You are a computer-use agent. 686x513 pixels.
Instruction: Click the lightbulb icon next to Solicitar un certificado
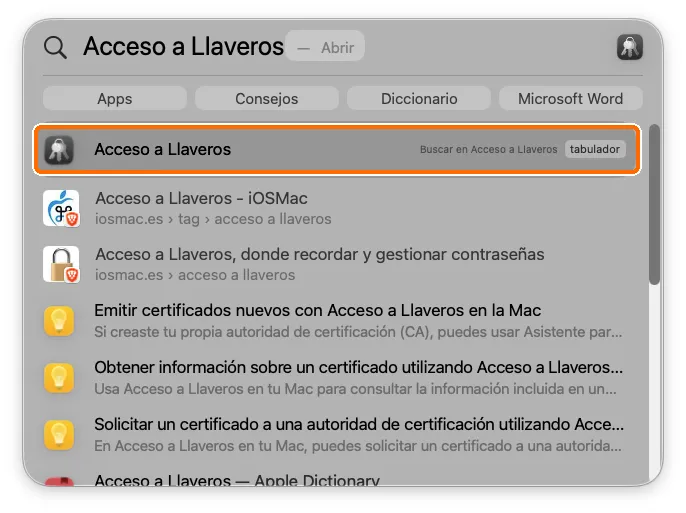tap(59, 435)
